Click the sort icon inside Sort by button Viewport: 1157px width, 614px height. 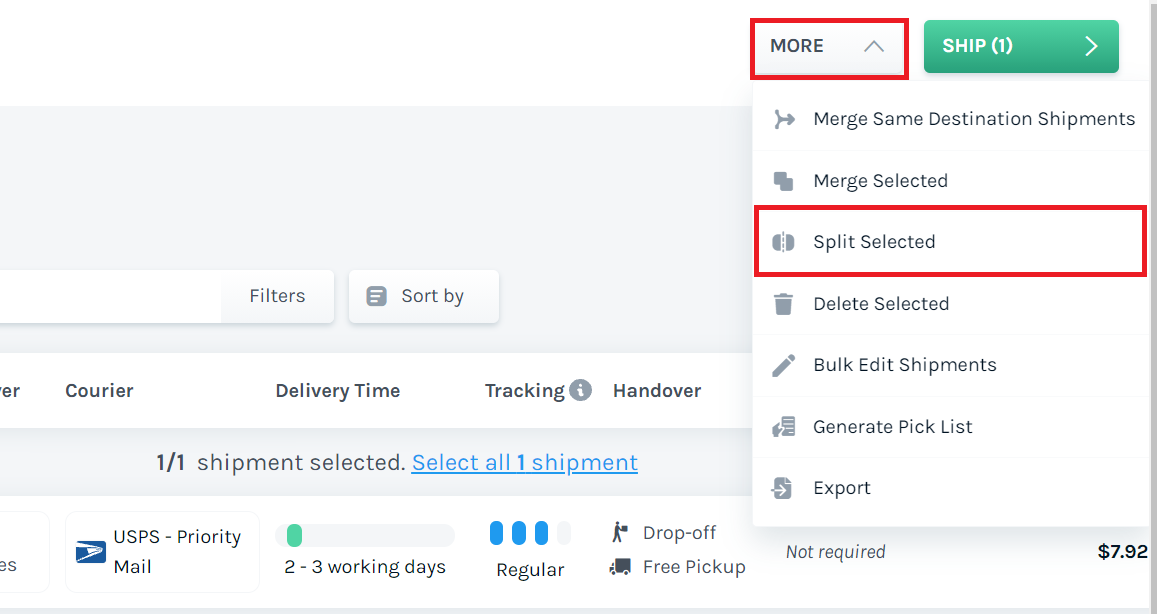(x=377, y=296)
